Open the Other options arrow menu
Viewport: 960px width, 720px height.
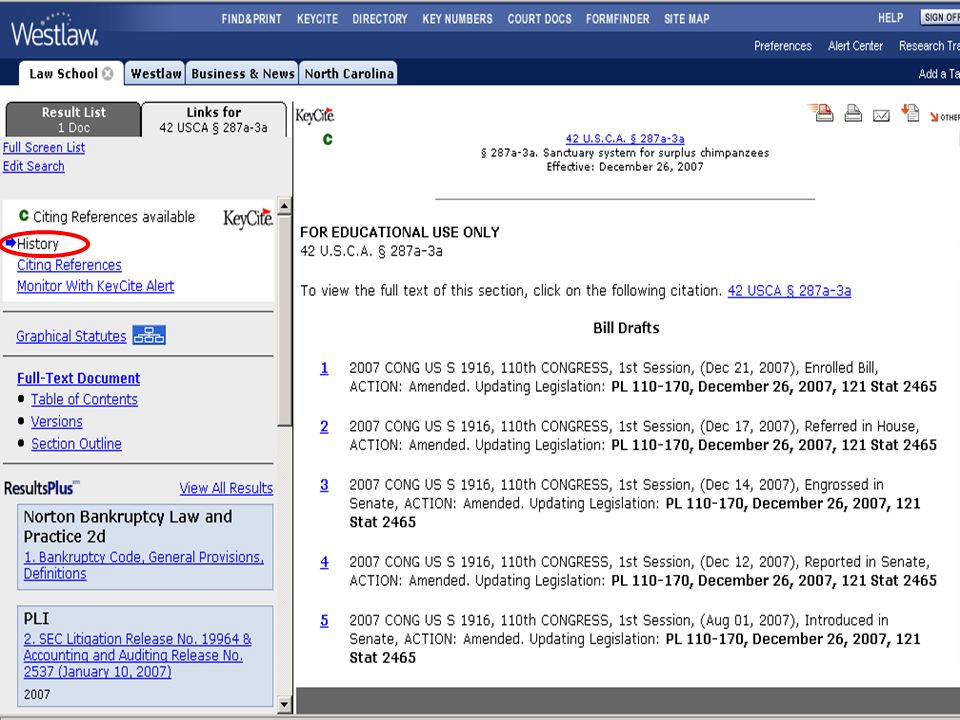[x=943, y=116]
